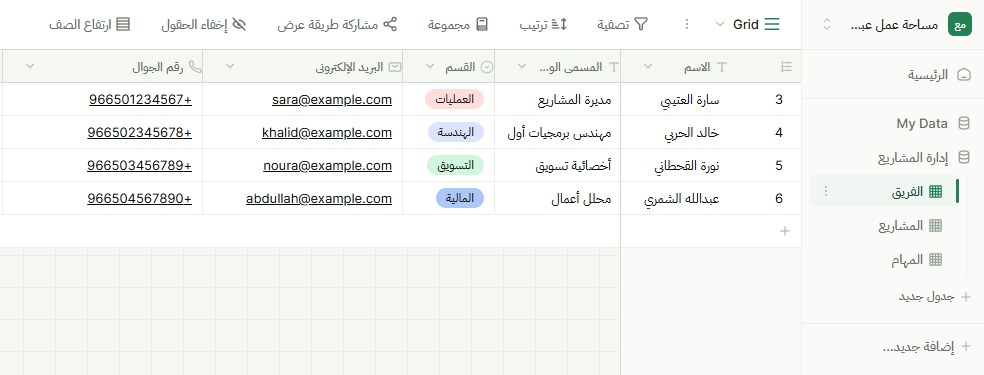Click the pink العمليات department tag

coord(454,99)
